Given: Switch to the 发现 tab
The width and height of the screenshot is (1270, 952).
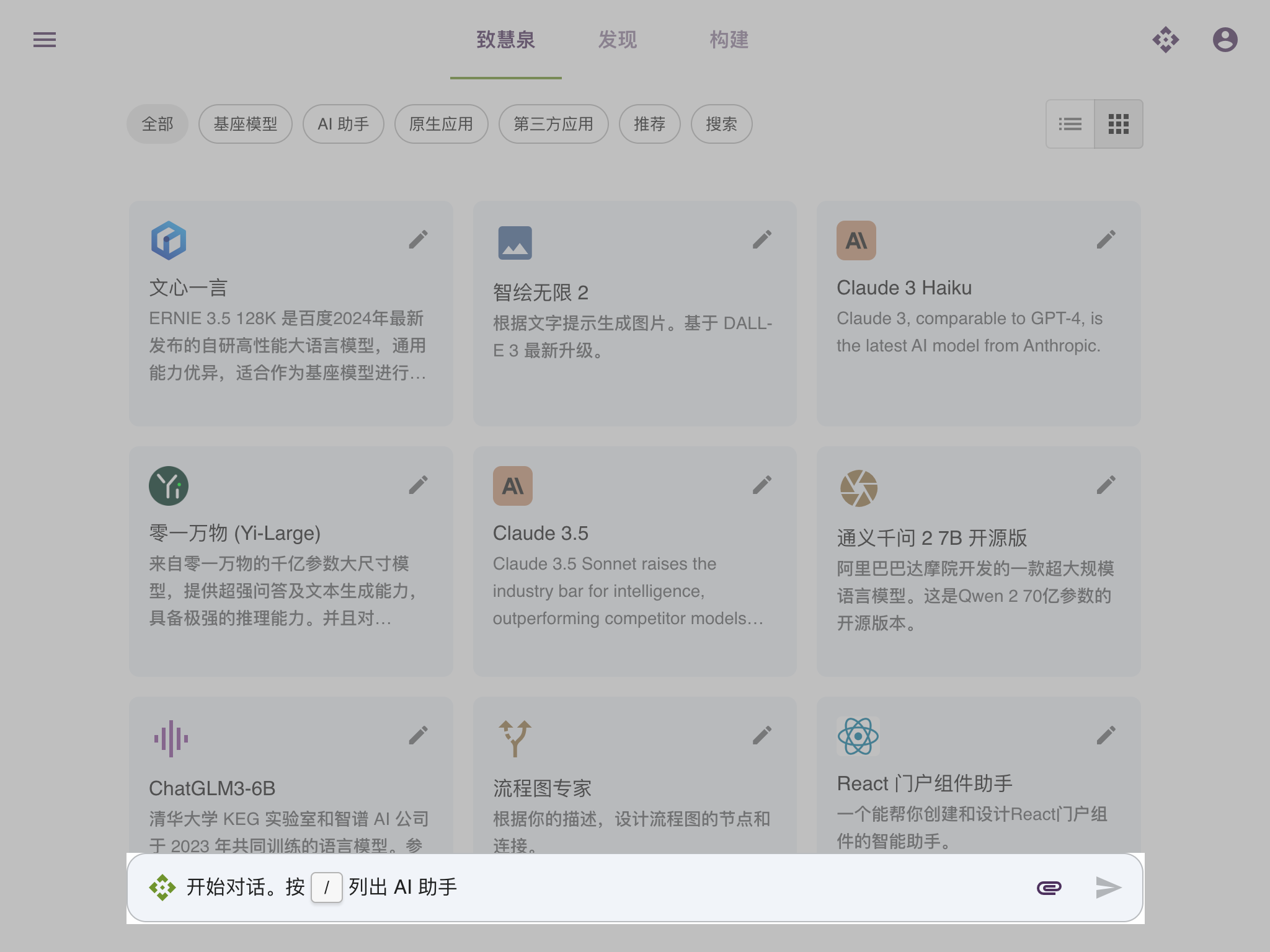Looking at the screenshot, I should 618,40.
